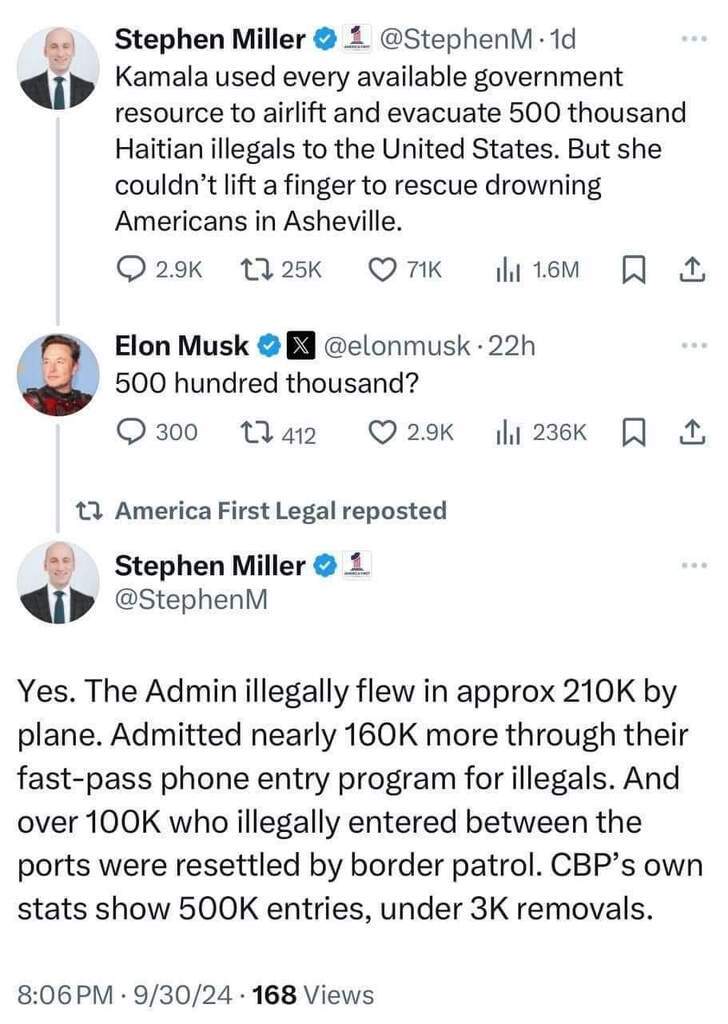This screenshot has width=728, height=1024.
Task: Open more options on Elon Musk's tweet
Action: pyautogui.click(x=693, y=345)
